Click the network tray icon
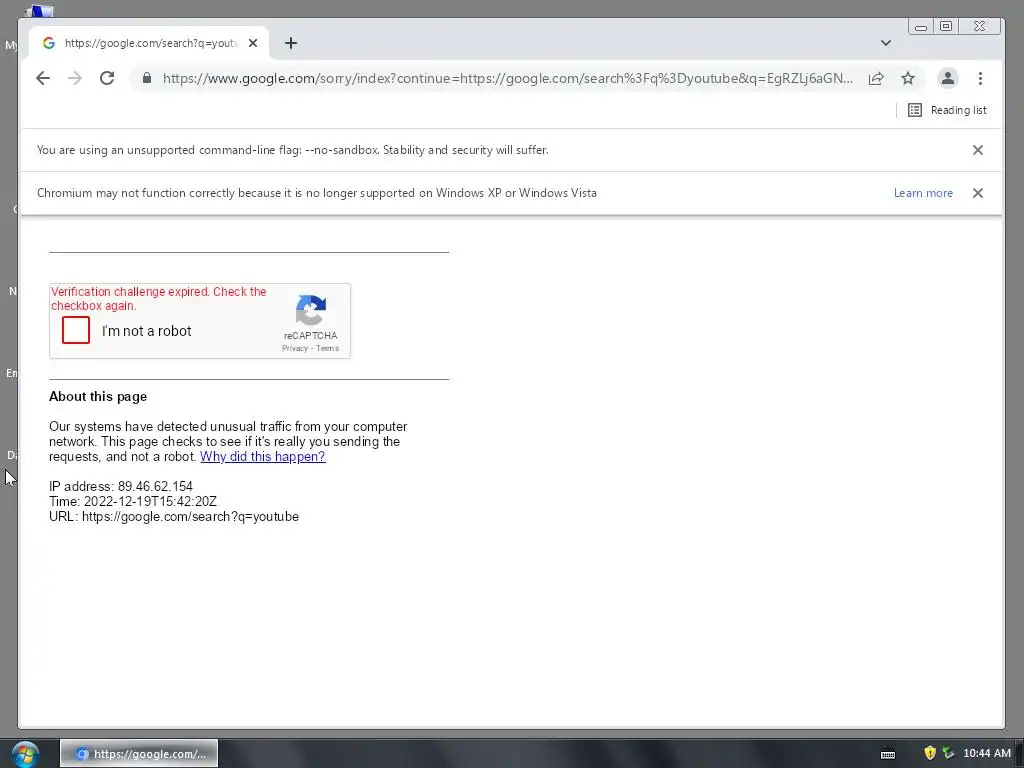This screenshot has width=1024, height=768. (x=948, y=753)
